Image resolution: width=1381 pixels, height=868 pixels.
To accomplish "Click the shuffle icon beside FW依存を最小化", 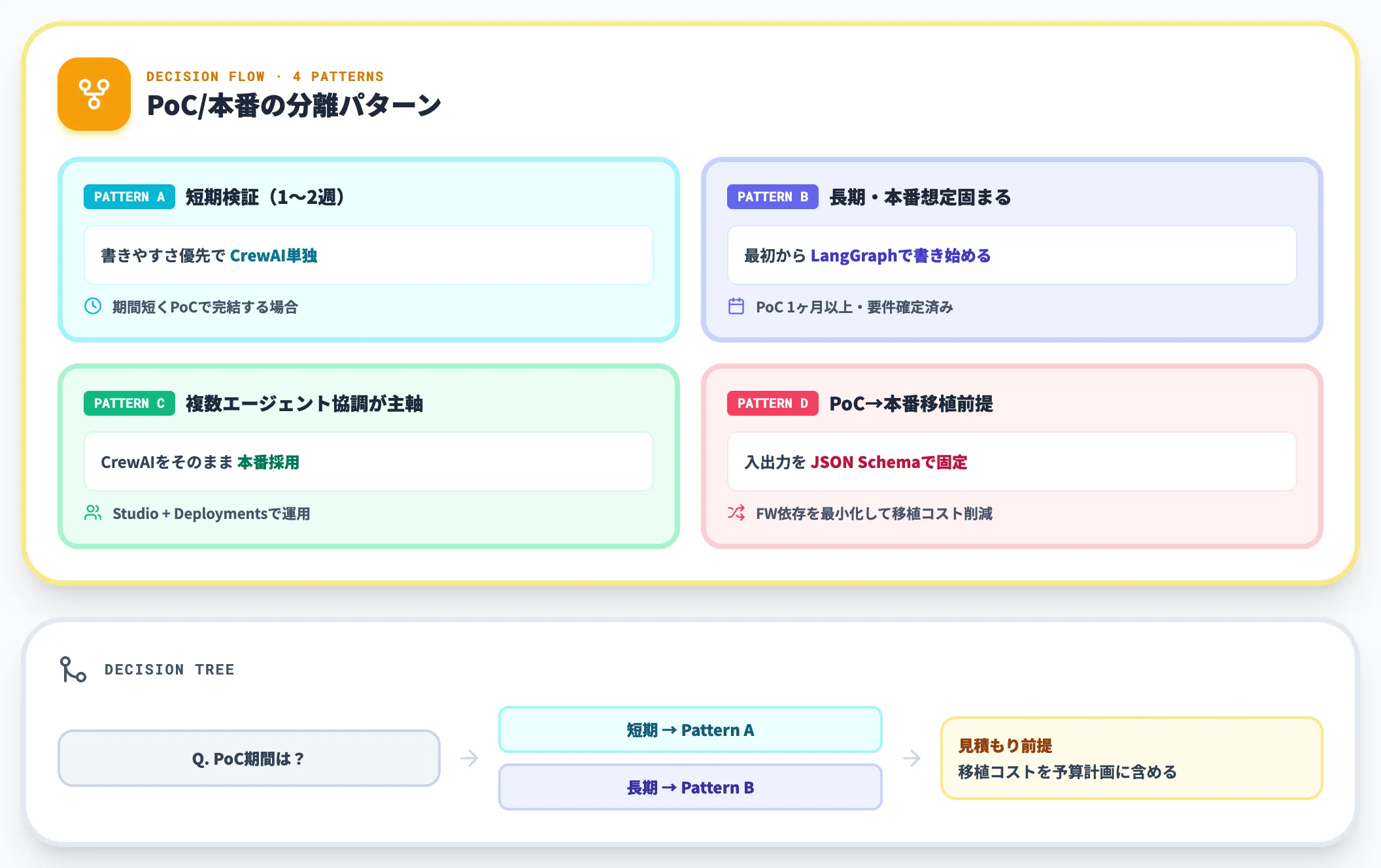I will tap(736, 512).
